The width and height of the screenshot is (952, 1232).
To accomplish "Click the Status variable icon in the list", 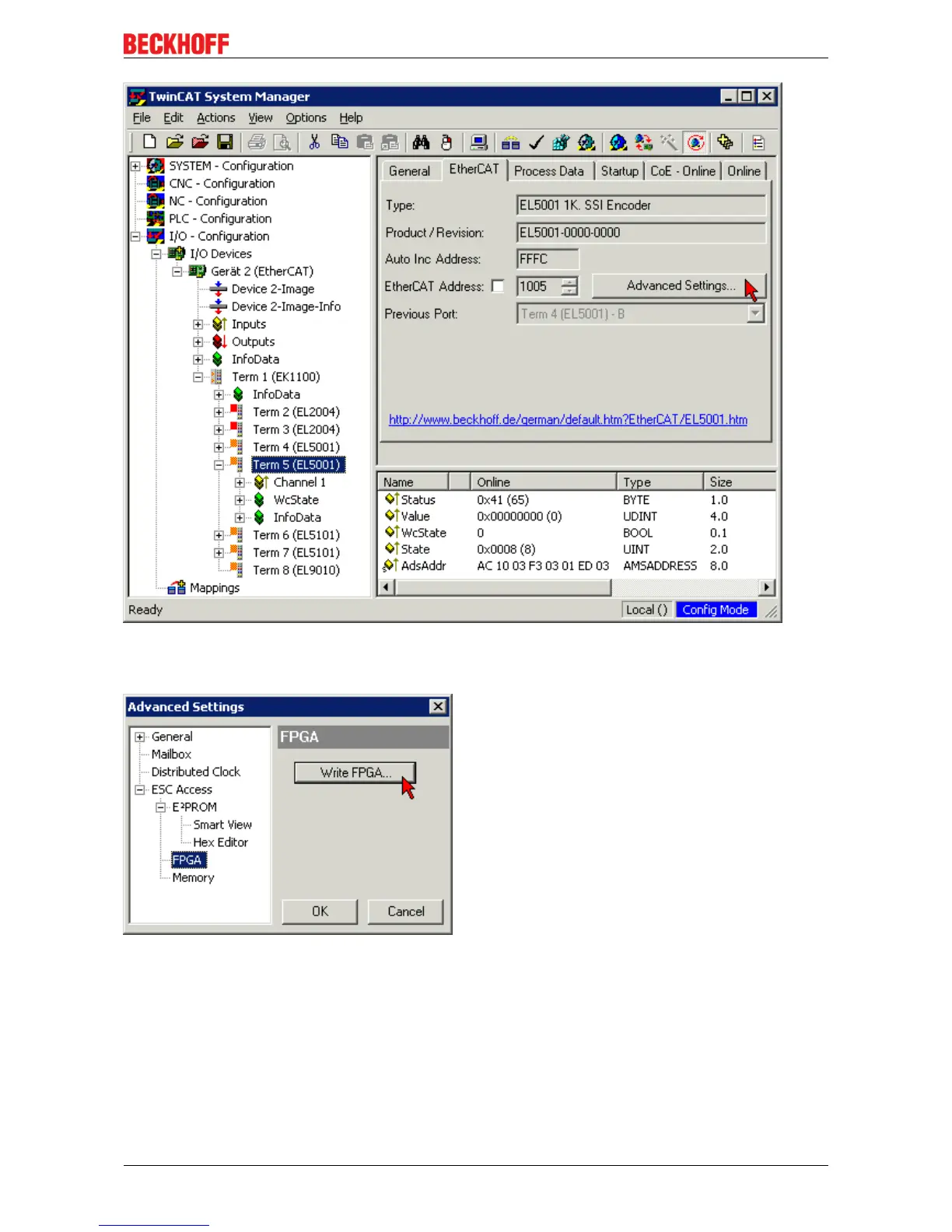I will [x=391, y=499].
